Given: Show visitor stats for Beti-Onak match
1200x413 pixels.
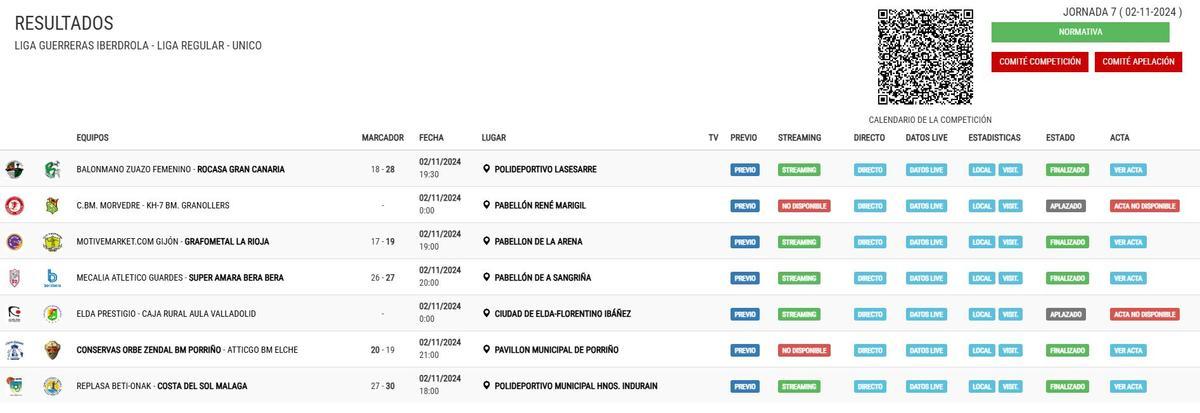Looking at the screenshot, I should pos(1010,387).
